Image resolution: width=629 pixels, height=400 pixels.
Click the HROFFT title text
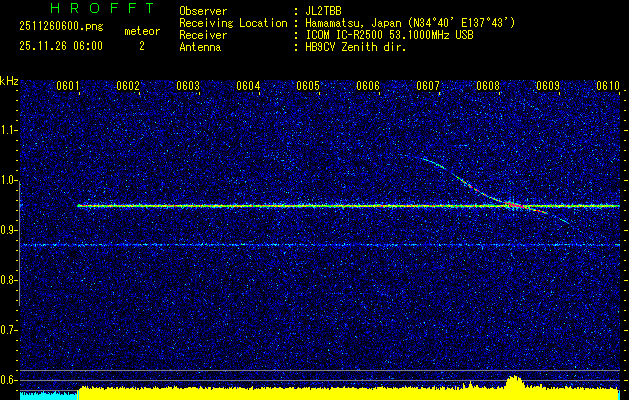point(88,8)
